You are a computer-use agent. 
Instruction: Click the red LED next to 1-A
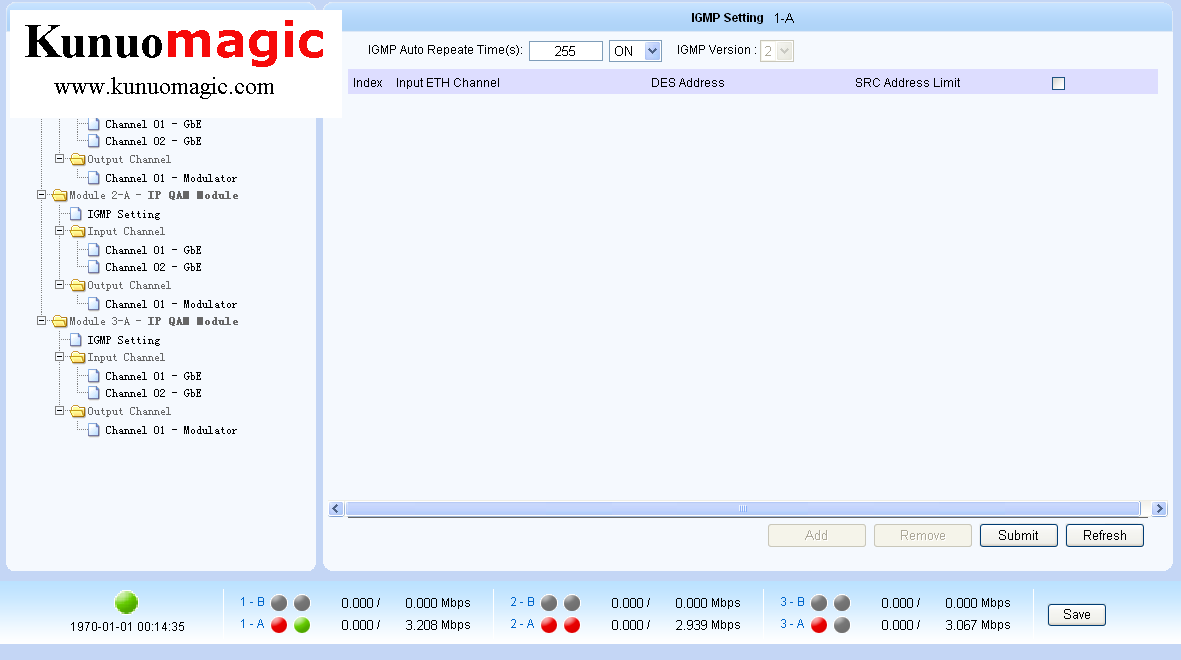[279, 625]
